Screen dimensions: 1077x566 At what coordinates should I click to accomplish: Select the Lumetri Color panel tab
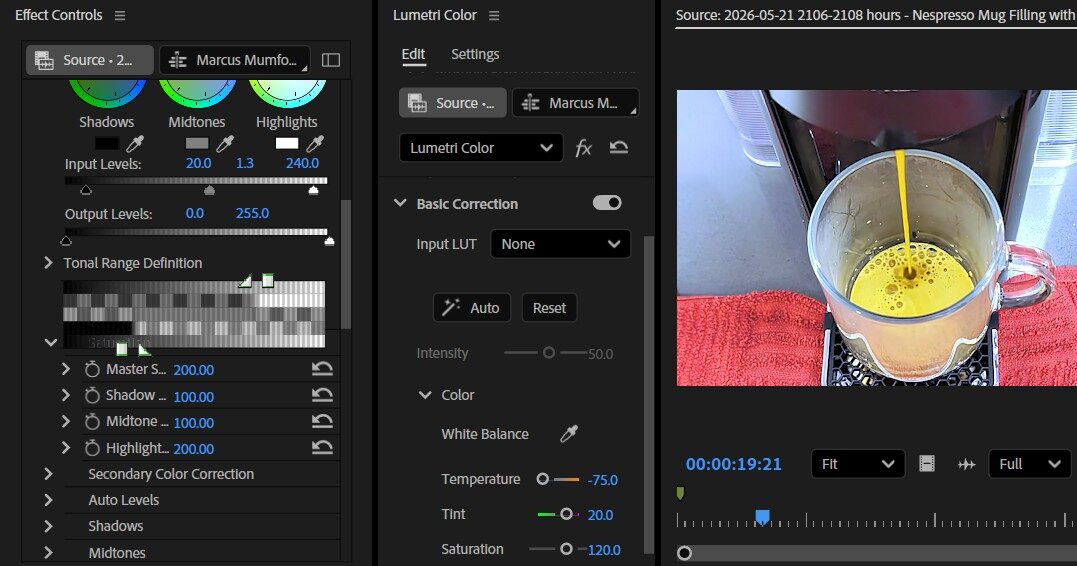click(434, 15)
